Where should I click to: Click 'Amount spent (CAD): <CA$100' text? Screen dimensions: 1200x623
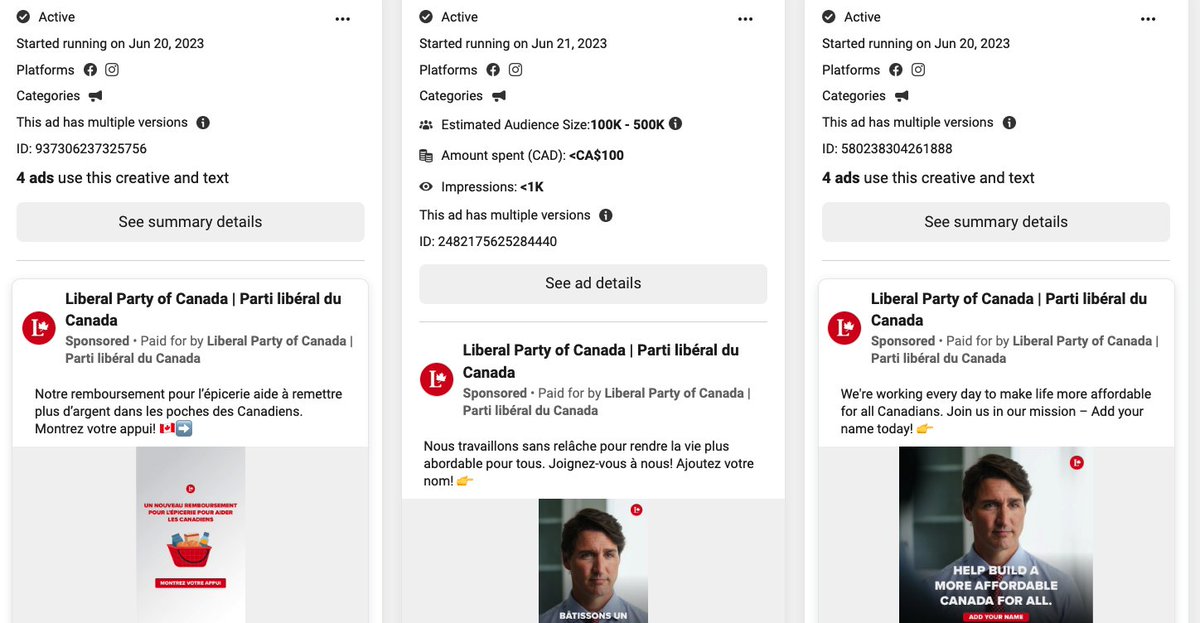pos(532,155)
